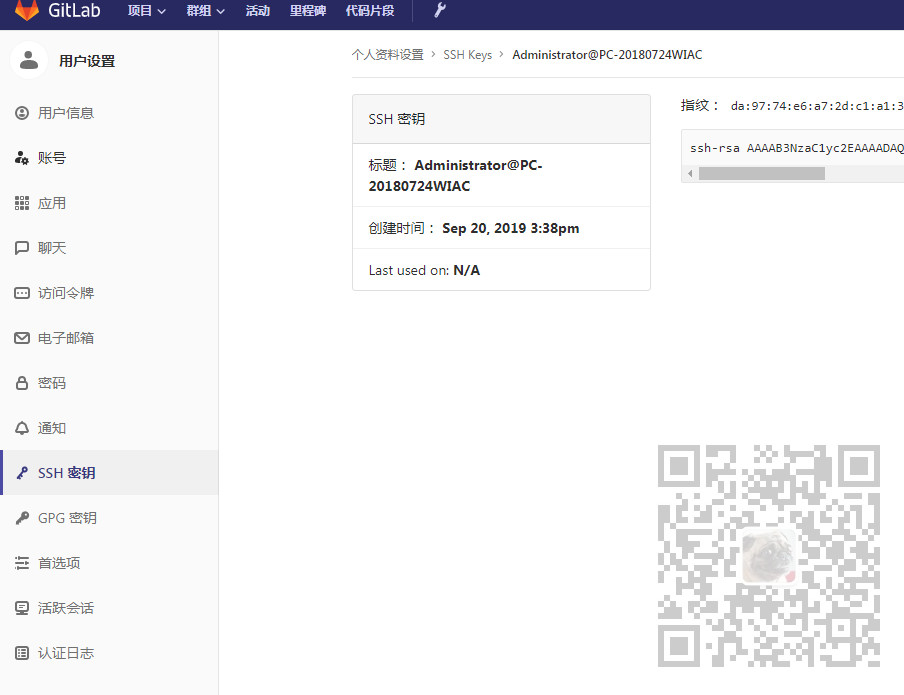Screen dimensions: 904x695
Task: Select the SSH 密钥 sidebar item
Action: point(109,473)
